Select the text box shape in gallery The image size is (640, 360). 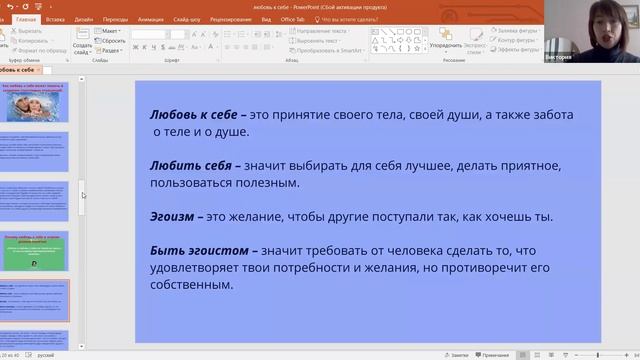tap(375, 32)
